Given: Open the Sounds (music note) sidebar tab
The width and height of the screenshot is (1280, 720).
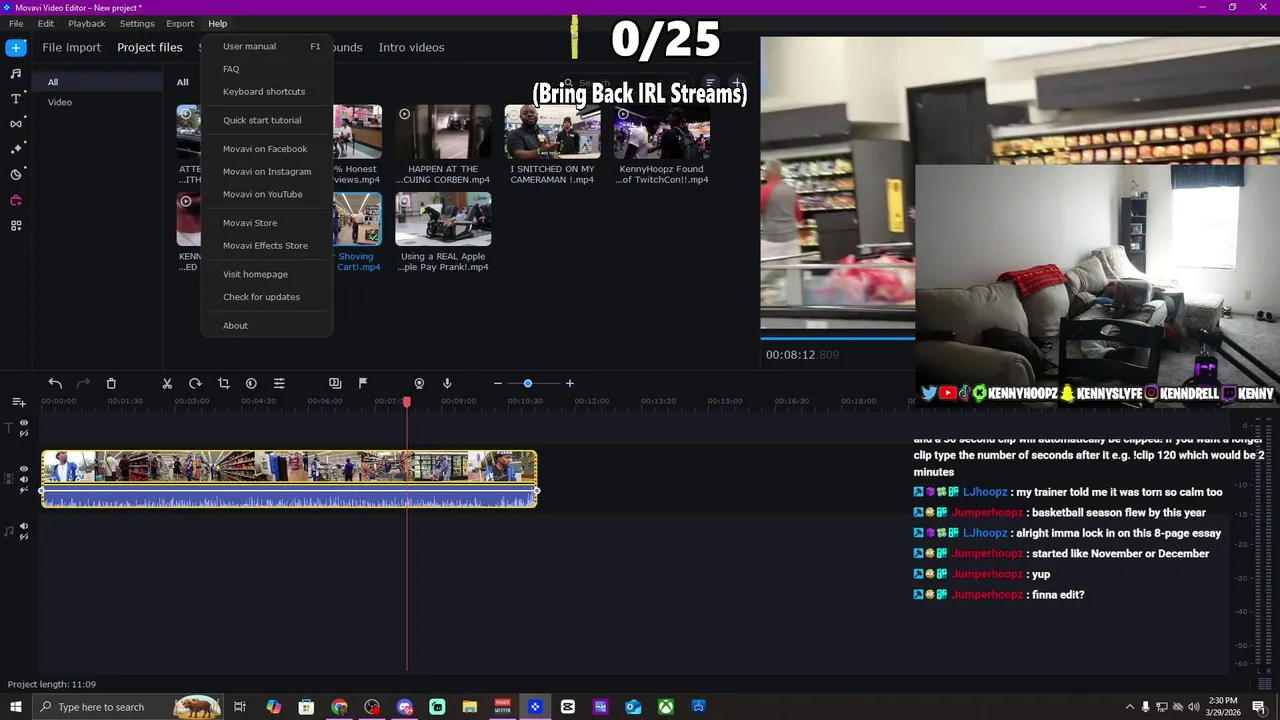Looking at the screenshot, I should pos(16,74).
